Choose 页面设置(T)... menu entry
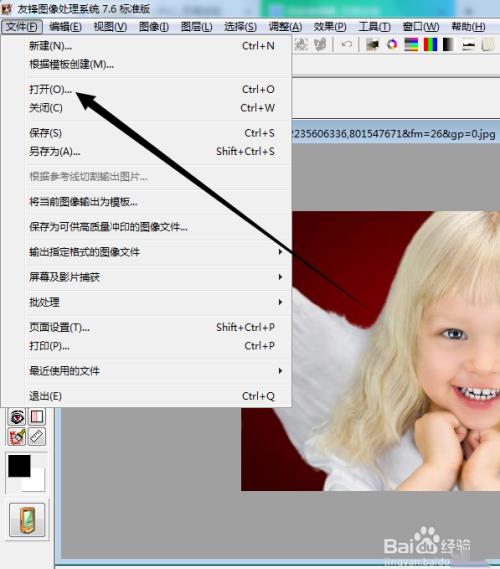Image resolution: width=500 pixels, height=569 pixels. tap(159, 327)
